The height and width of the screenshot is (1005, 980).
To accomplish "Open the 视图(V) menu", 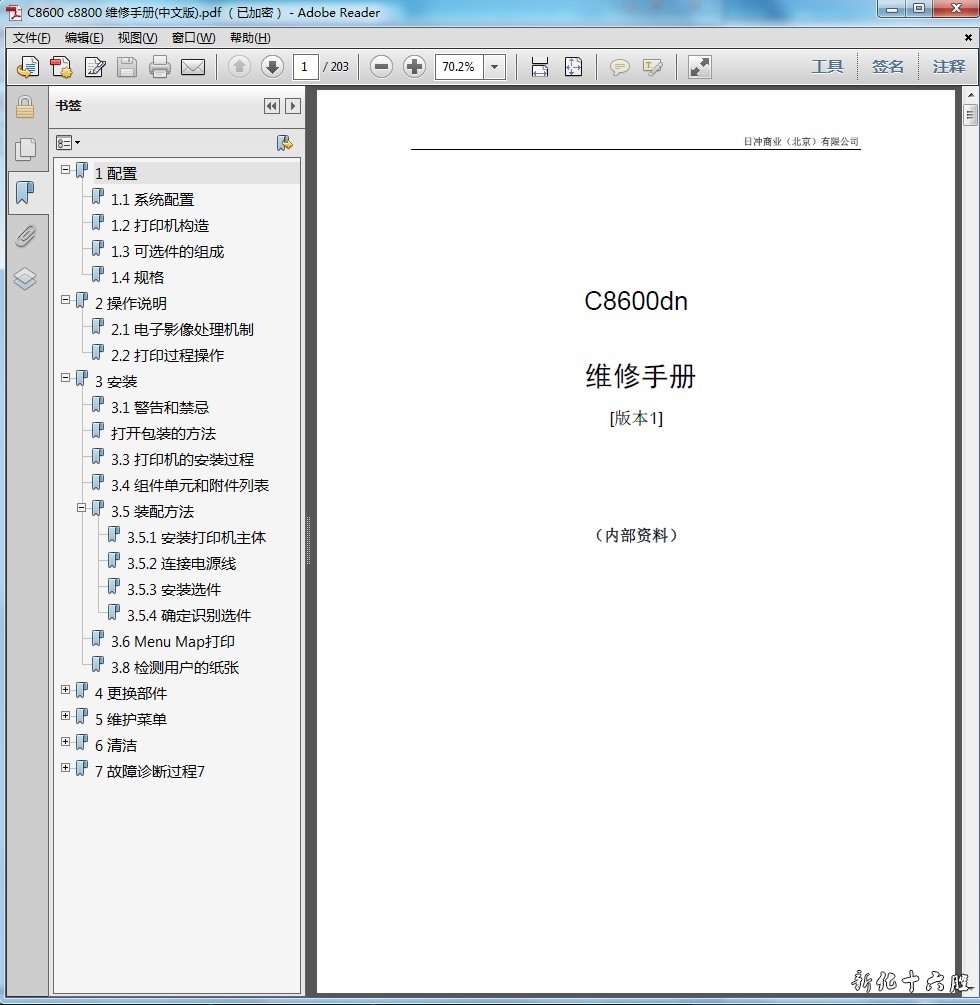I will [x=137, y=38].
